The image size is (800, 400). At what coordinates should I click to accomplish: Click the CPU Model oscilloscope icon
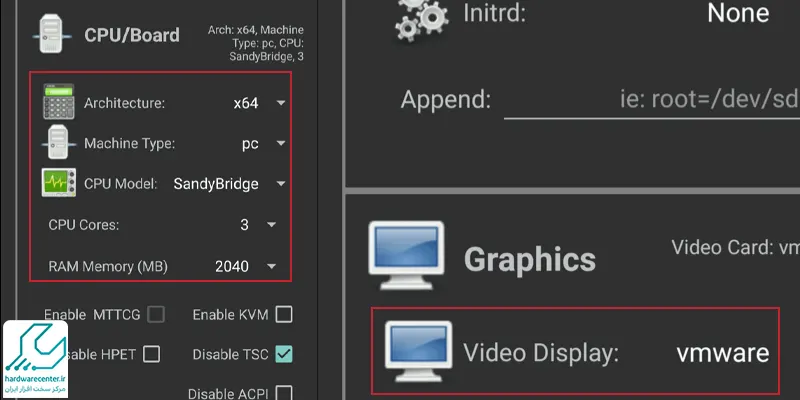click(x=59, y=183)
